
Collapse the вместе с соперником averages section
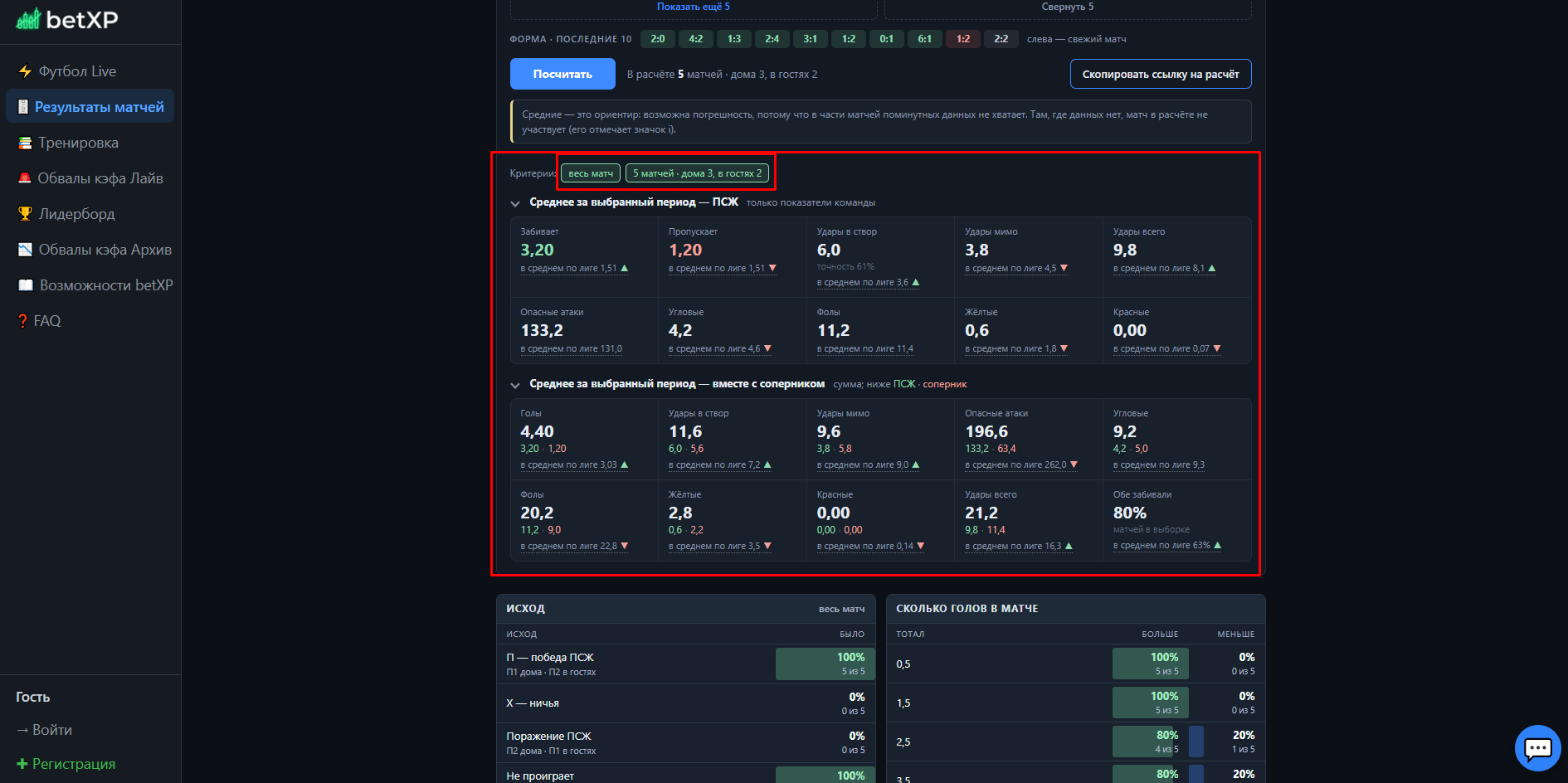pos(515,385)
